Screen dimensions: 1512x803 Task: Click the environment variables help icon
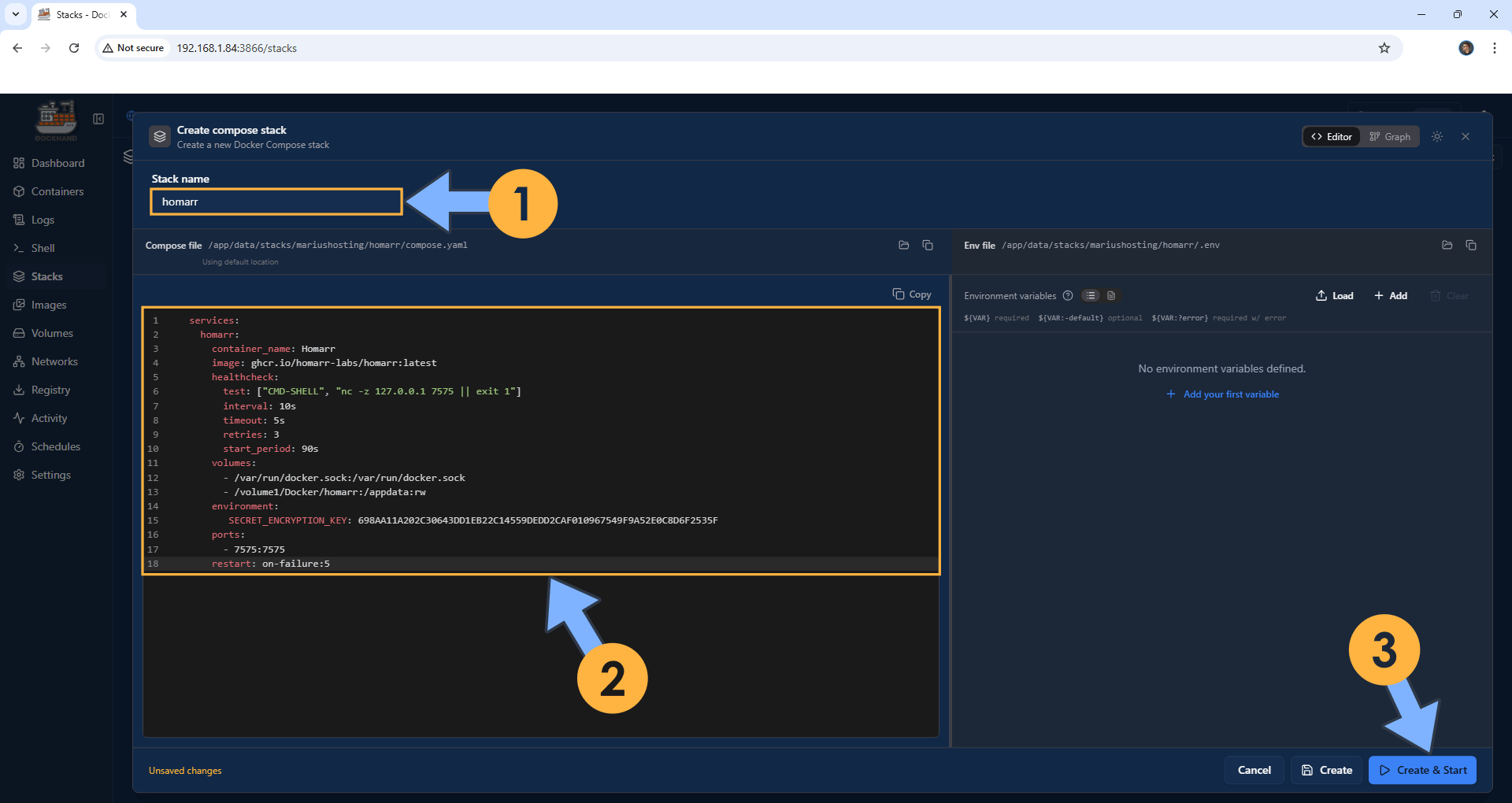pos(1068,296)
